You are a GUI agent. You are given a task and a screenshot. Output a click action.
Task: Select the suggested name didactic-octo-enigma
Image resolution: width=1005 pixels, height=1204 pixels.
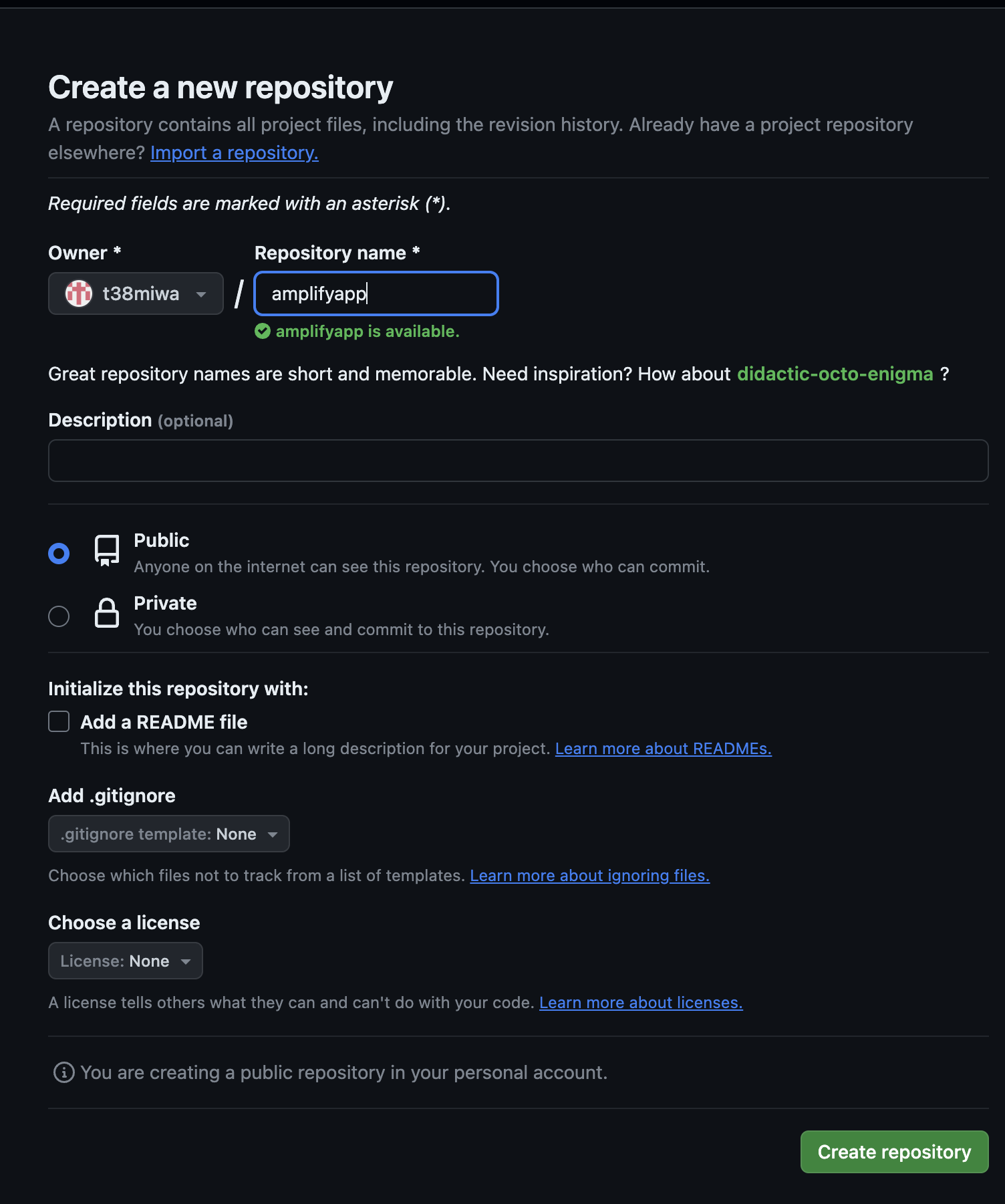pyautogui.click(x=835, y=374)
